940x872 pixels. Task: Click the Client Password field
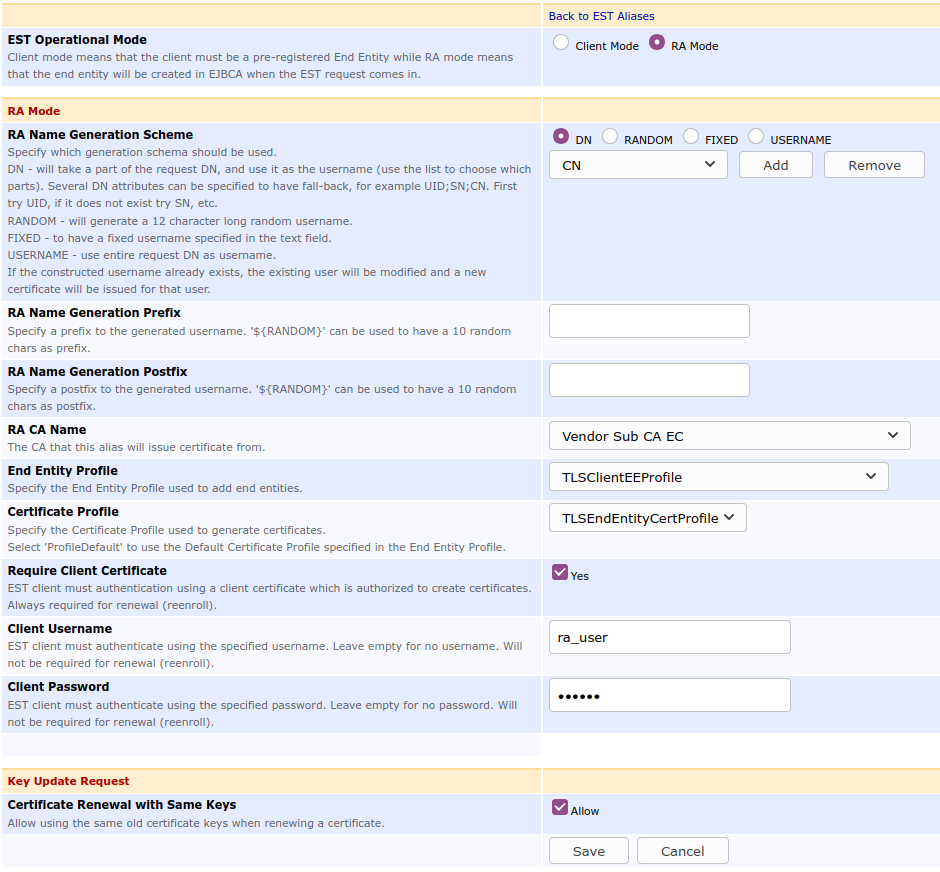click(x=669, y=696)
